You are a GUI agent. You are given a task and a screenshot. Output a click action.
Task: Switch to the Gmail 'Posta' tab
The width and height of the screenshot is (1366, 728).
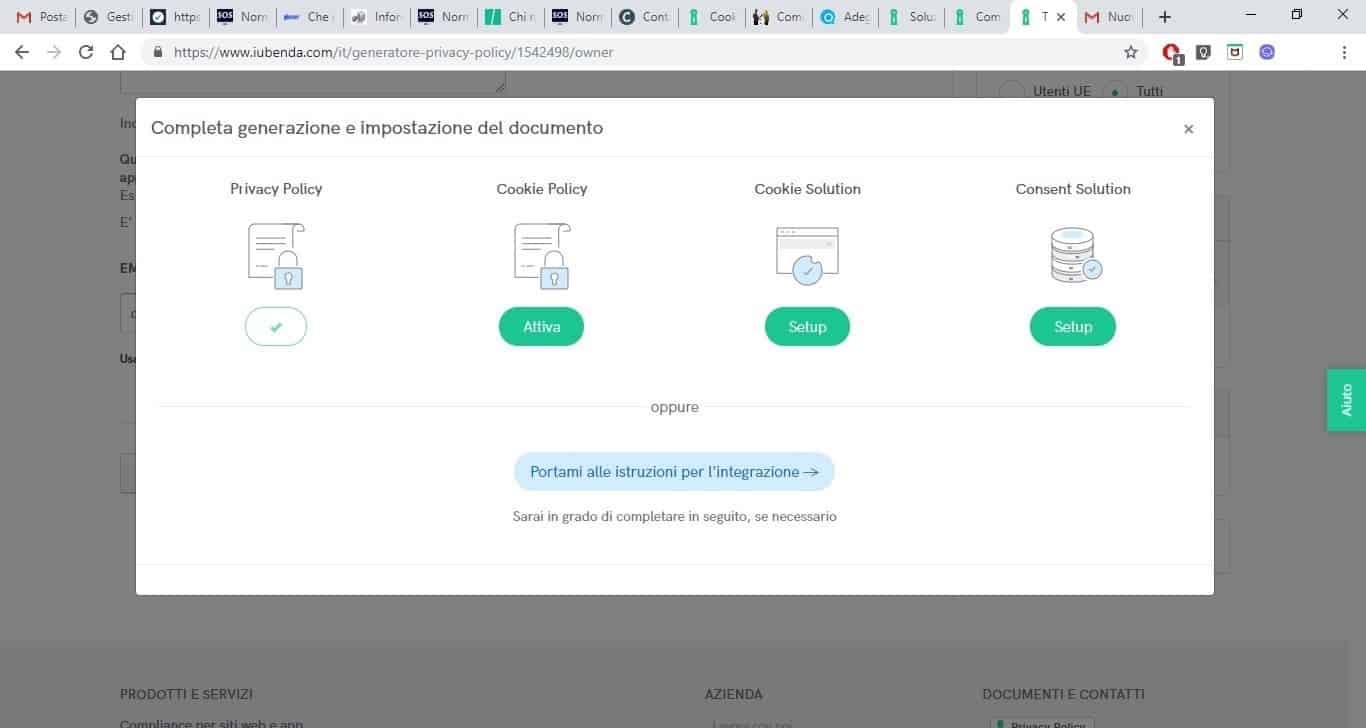(41, 17)
